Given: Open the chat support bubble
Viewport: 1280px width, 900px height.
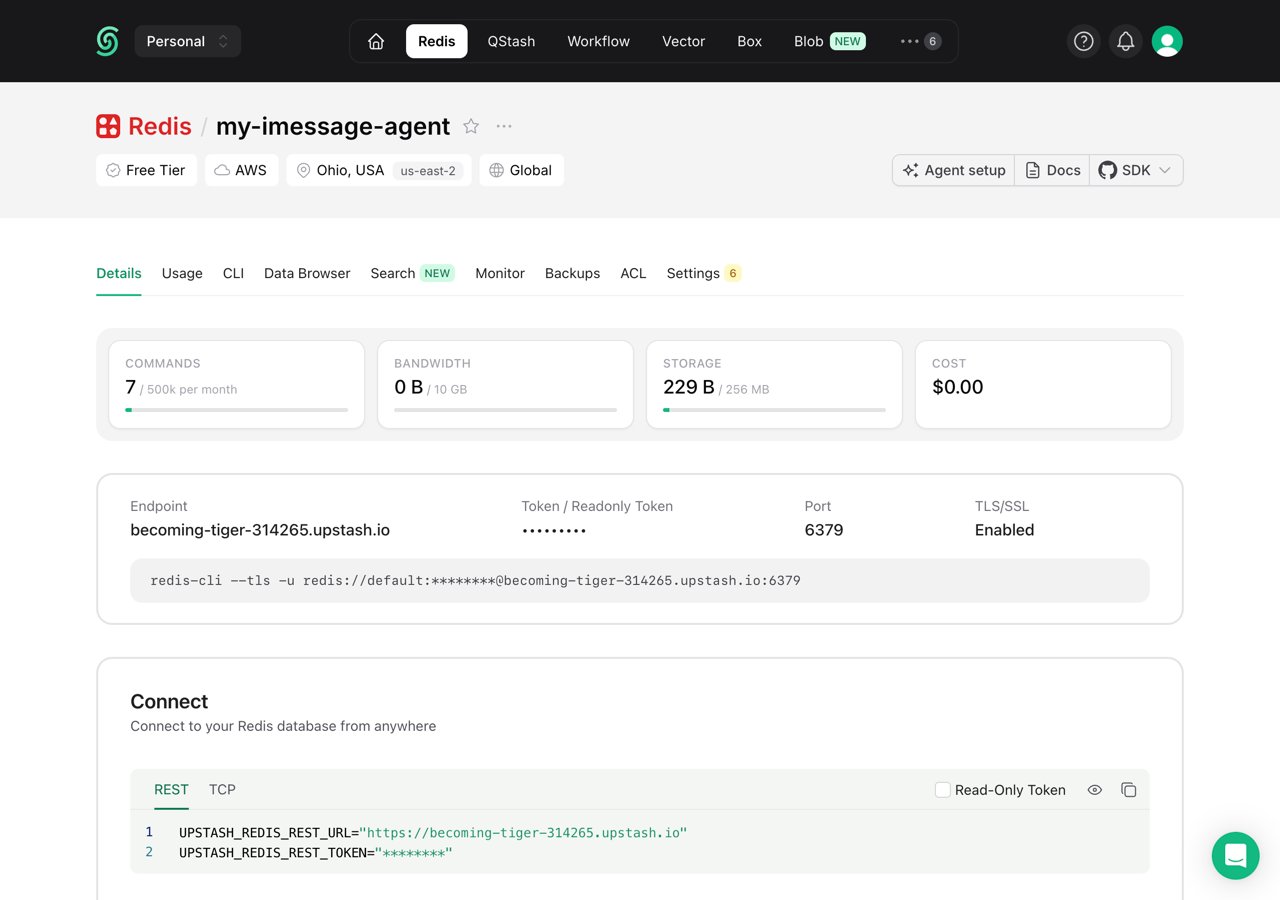Looking at the screenshot, I should [x=1235, y=856].
